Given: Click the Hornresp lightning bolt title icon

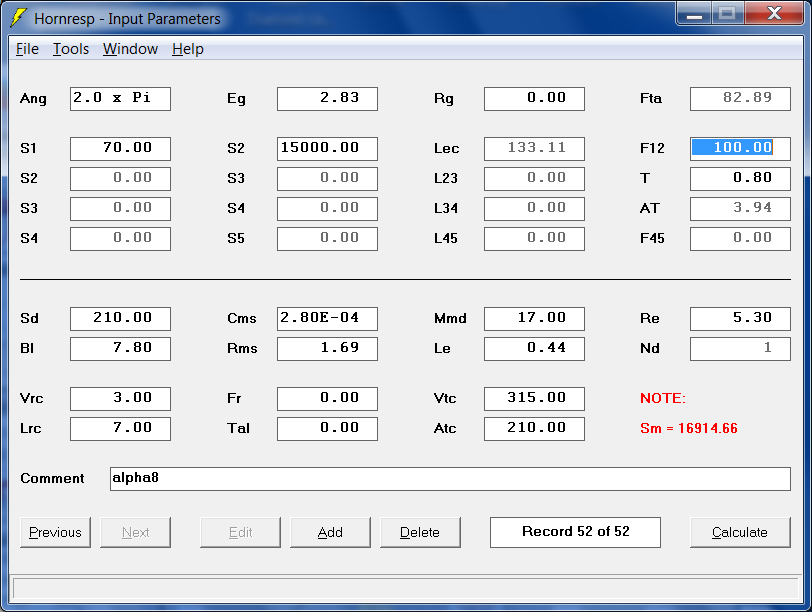Looking at the screenshot, I should pos(18,18).
